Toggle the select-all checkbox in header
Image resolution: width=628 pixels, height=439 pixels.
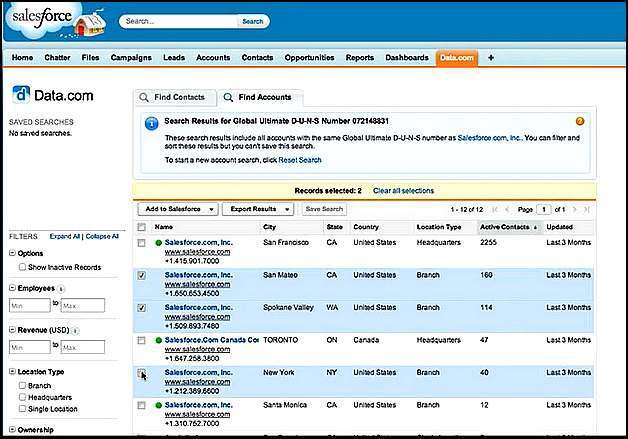click(x=141, y=227)
